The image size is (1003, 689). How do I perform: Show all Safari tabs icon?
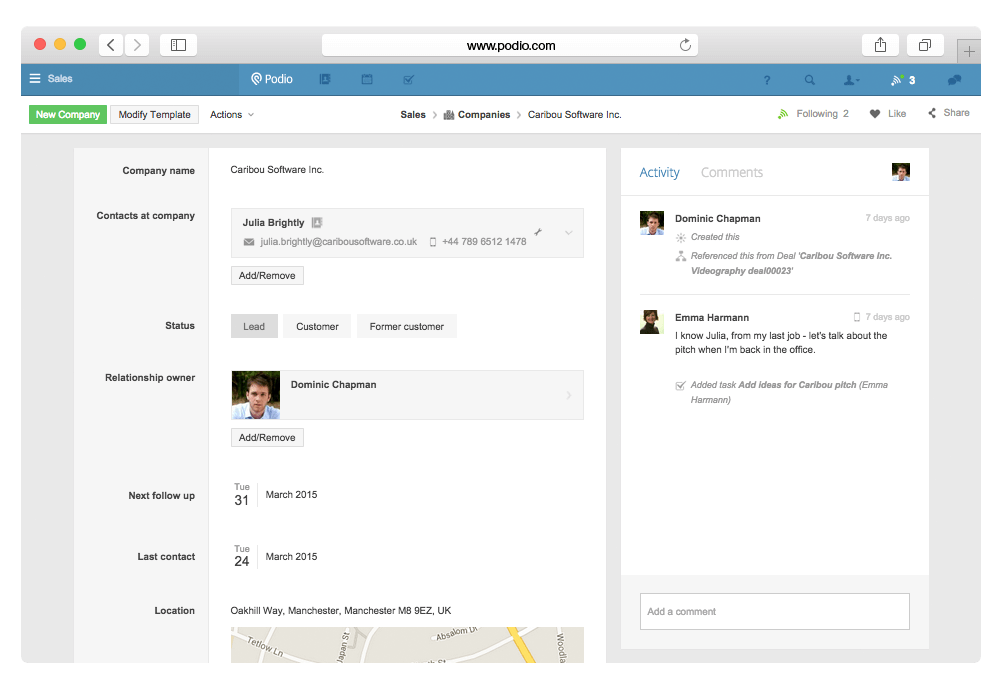pyautogui.click(x=925, y=45)
